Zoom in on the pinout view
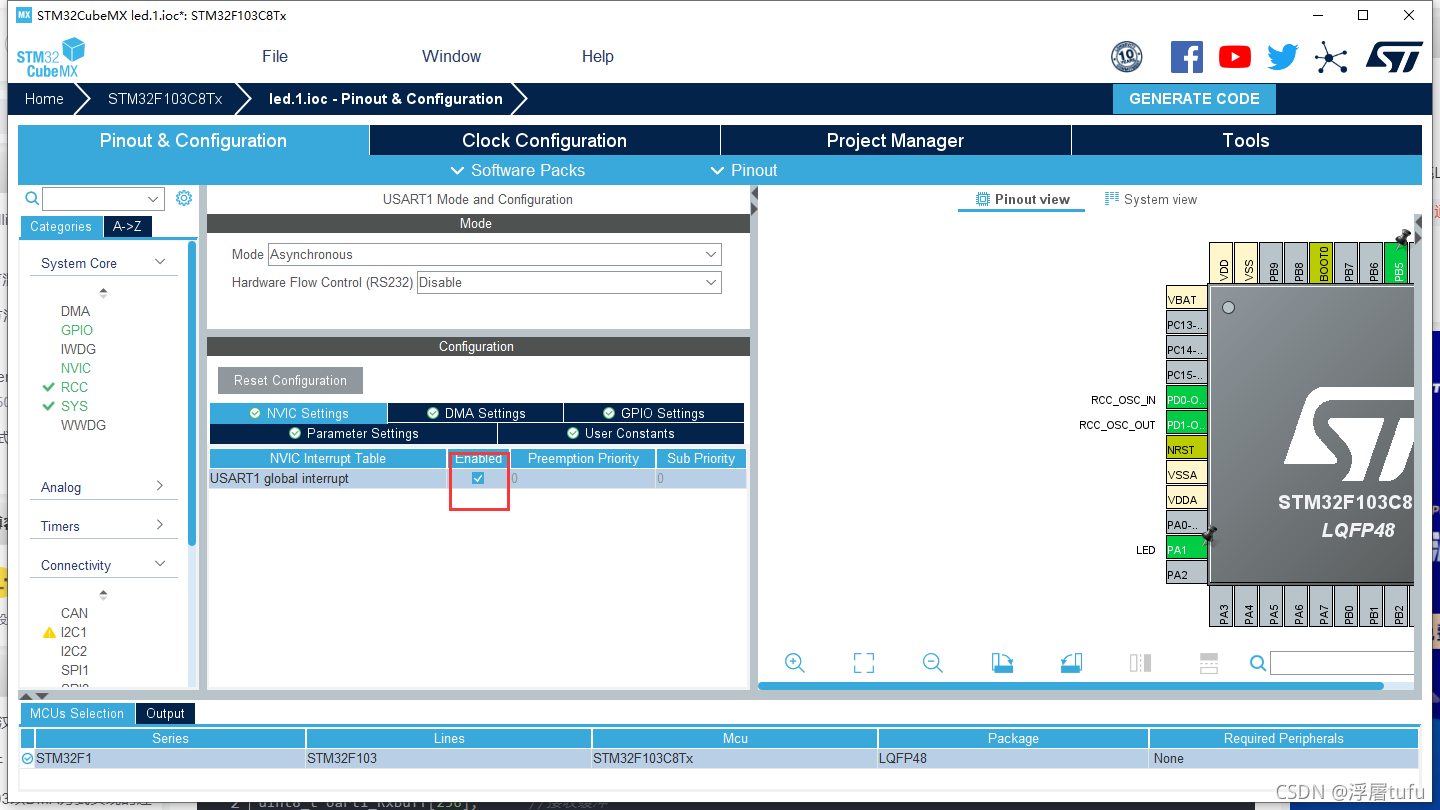Screen dimensions: 1440x810 pos(795,663)
